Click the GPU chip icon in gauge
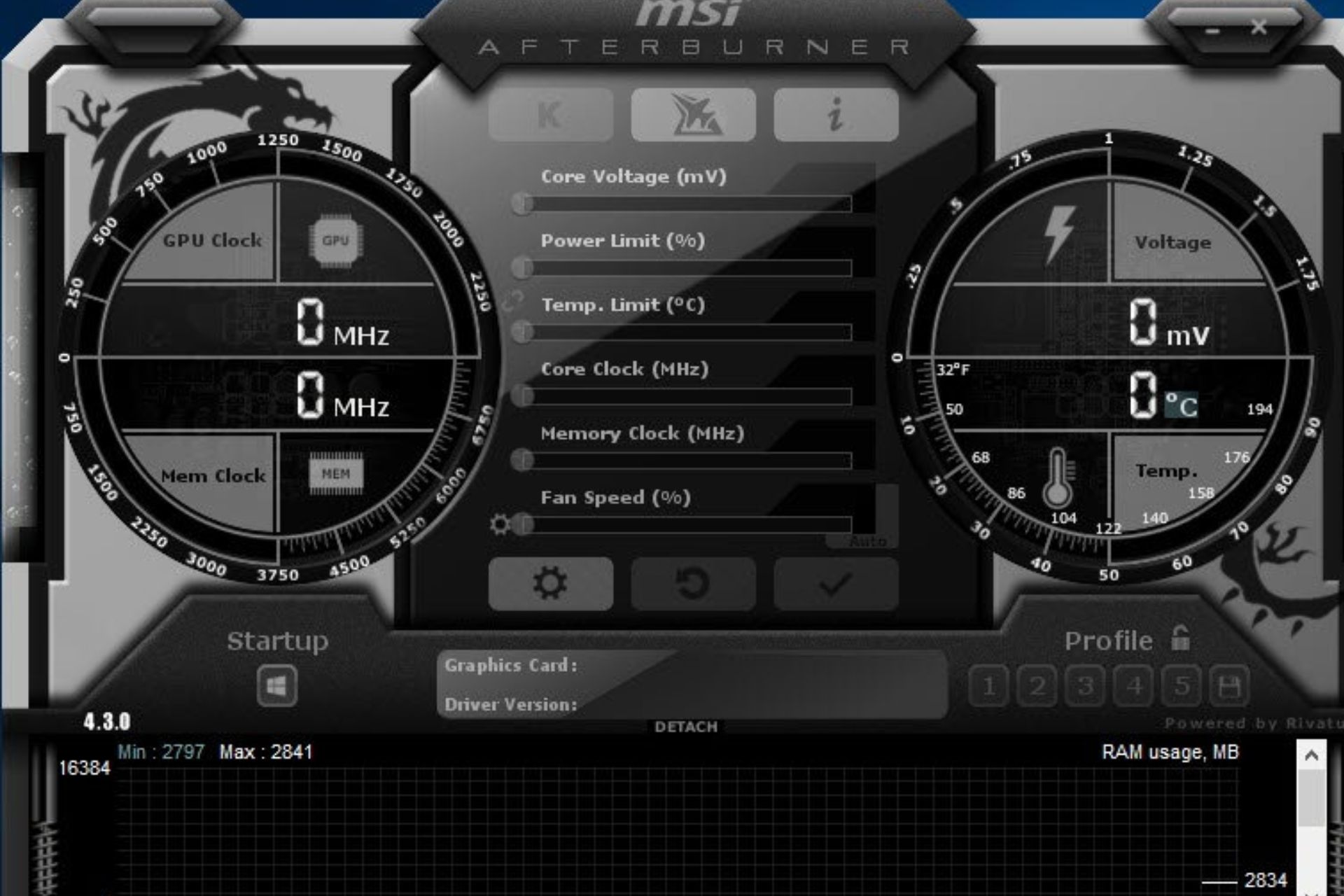The width and height of the screenshot is (1344, 896). coord(335,241)
